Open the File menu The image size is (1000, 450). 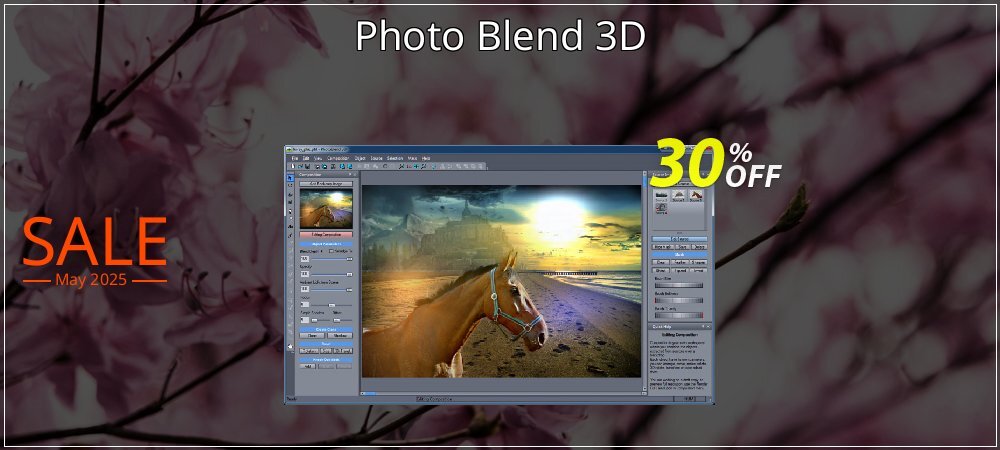tap(295, 158)
